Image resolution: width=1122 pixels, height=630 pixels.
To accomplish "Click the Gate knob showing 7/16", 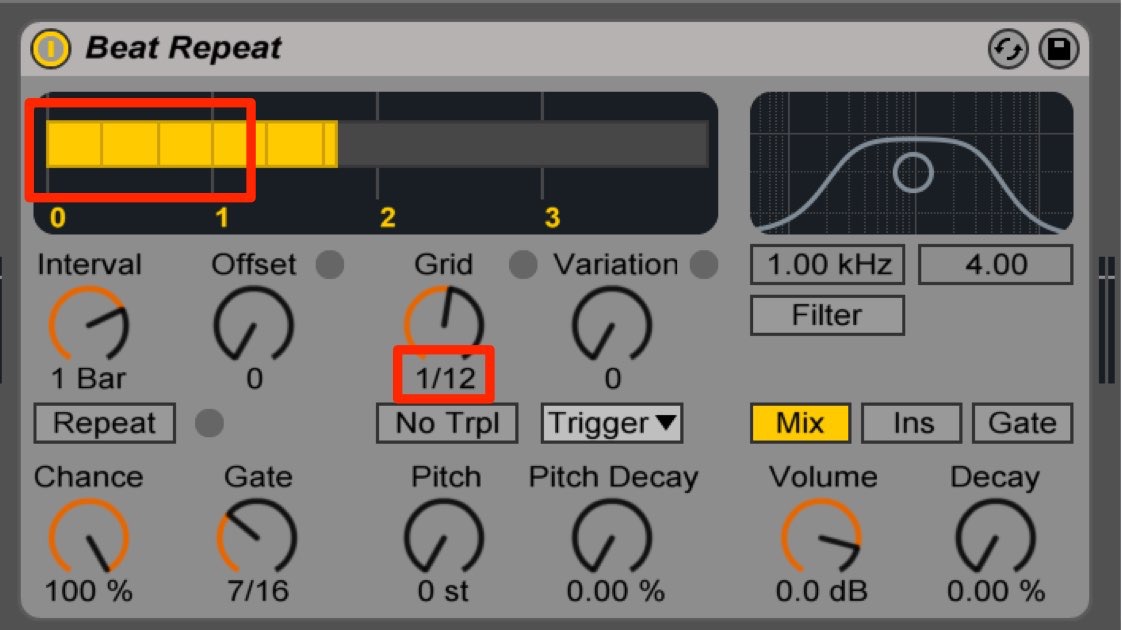I will click(257, 537).
